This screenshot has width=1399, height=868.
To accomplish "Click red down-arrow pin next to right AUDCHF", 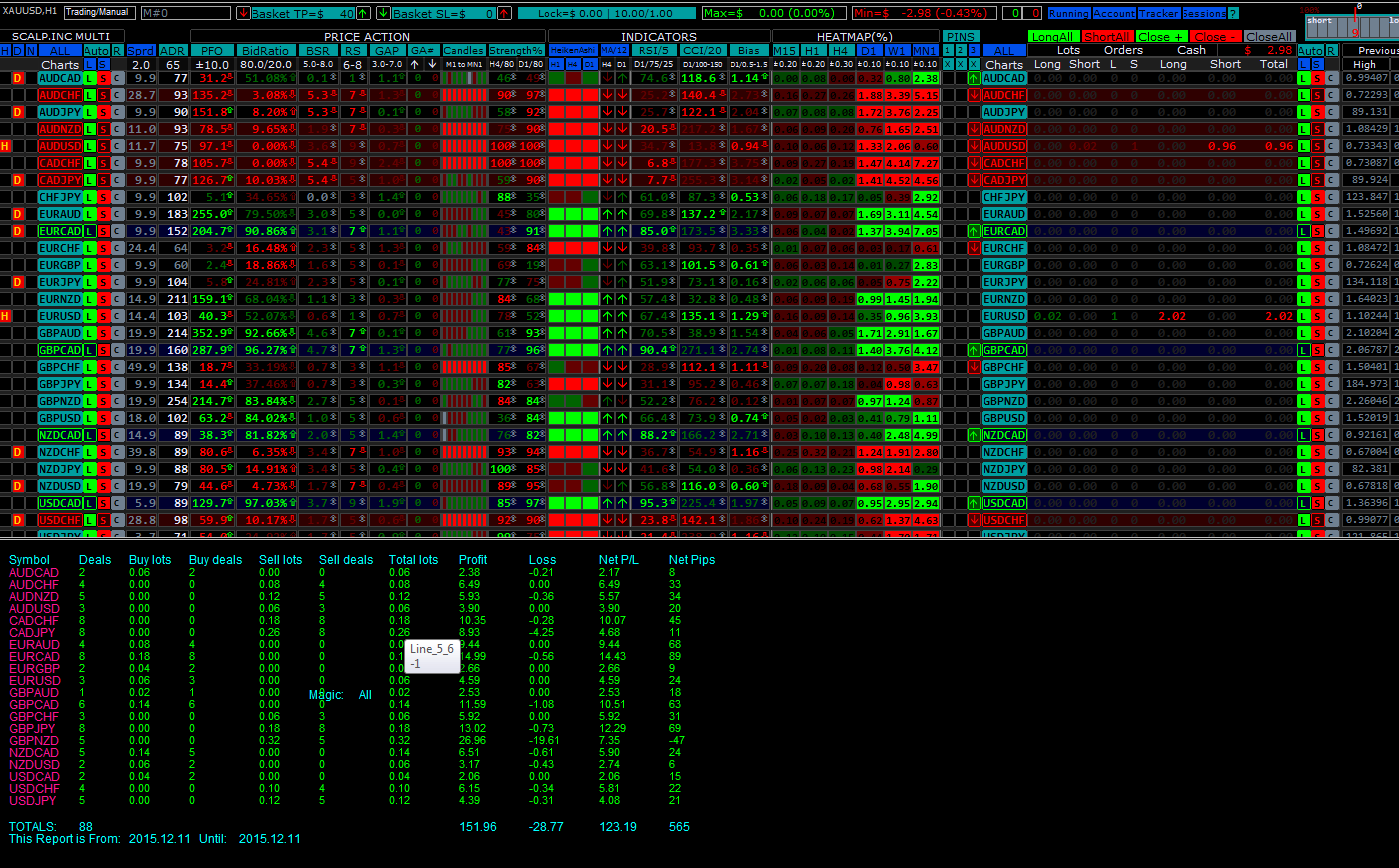I will coord(975,95).
